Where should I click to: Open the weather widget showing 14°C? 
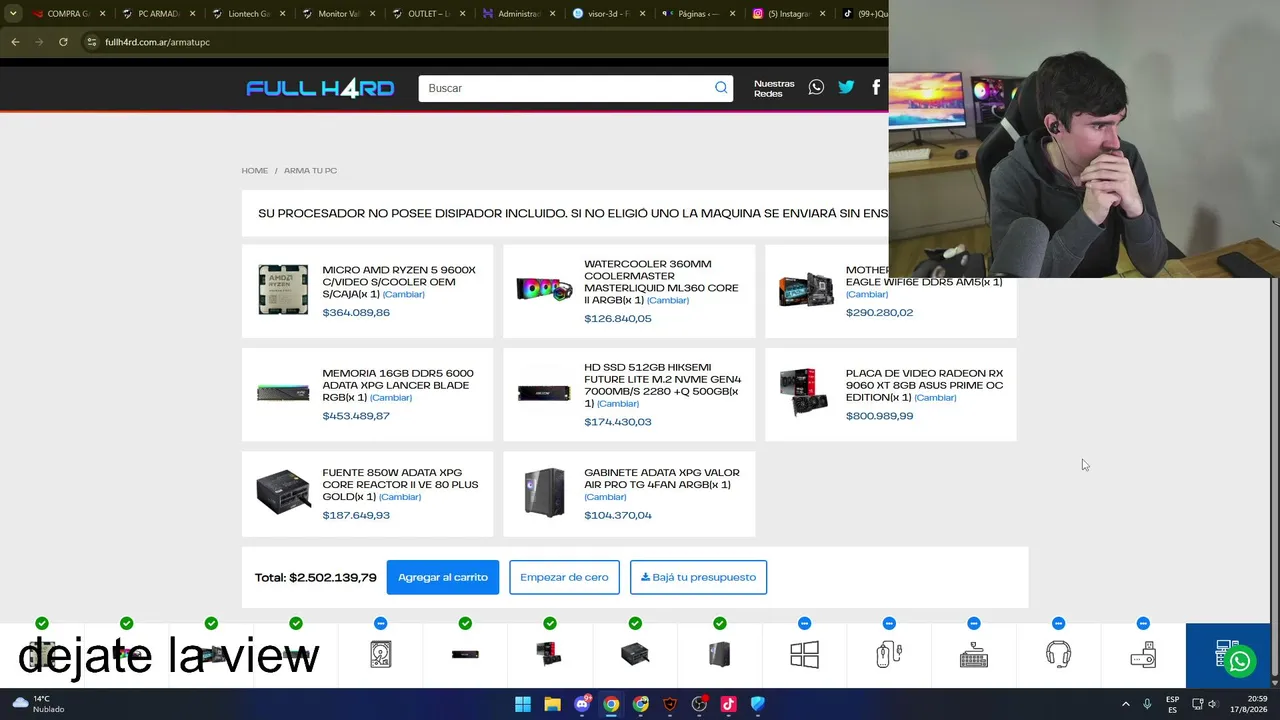point(36,704)
